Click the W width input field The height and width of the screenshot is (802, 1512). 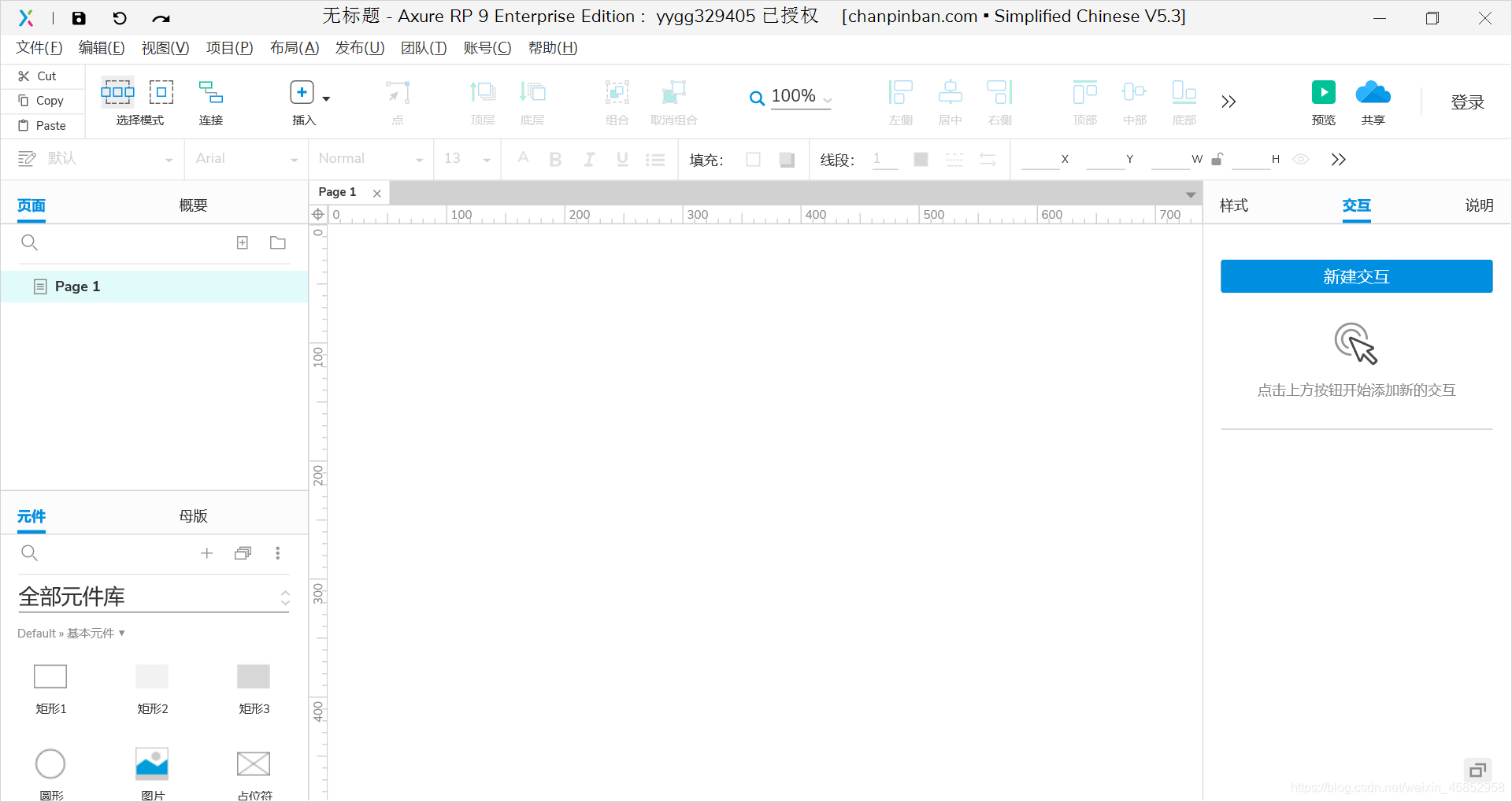point(1170,160)
